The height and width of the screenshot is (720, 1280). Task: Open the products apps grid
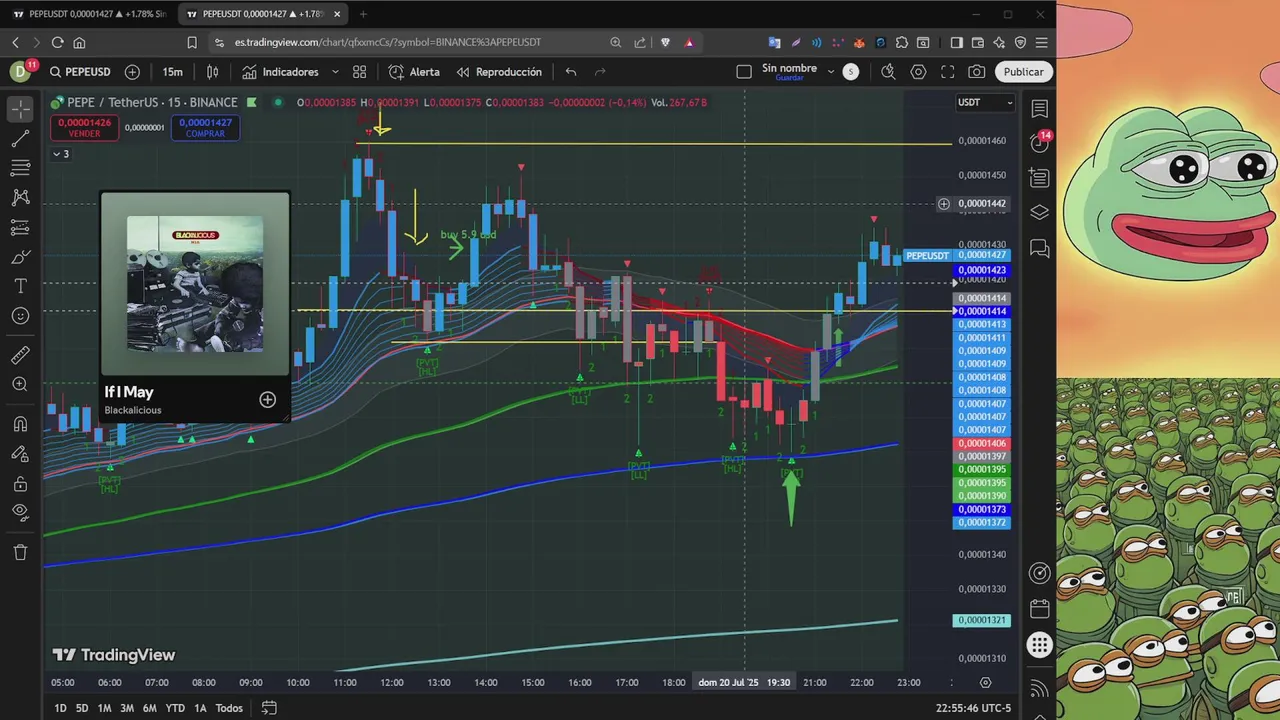[x=1040, y=645]
